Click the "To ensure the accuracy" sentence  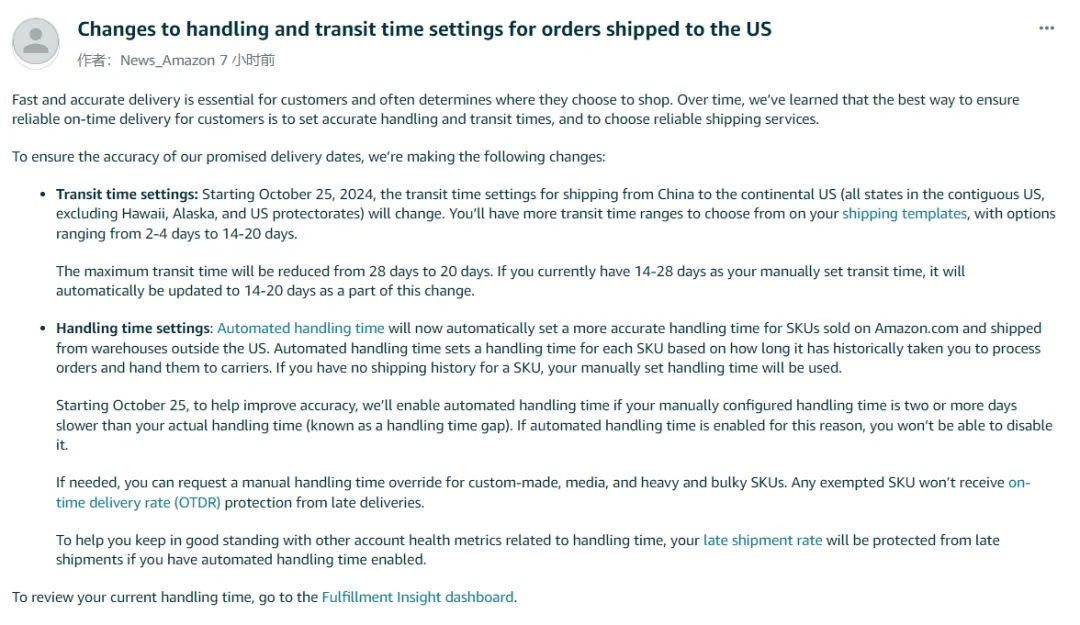308,156
